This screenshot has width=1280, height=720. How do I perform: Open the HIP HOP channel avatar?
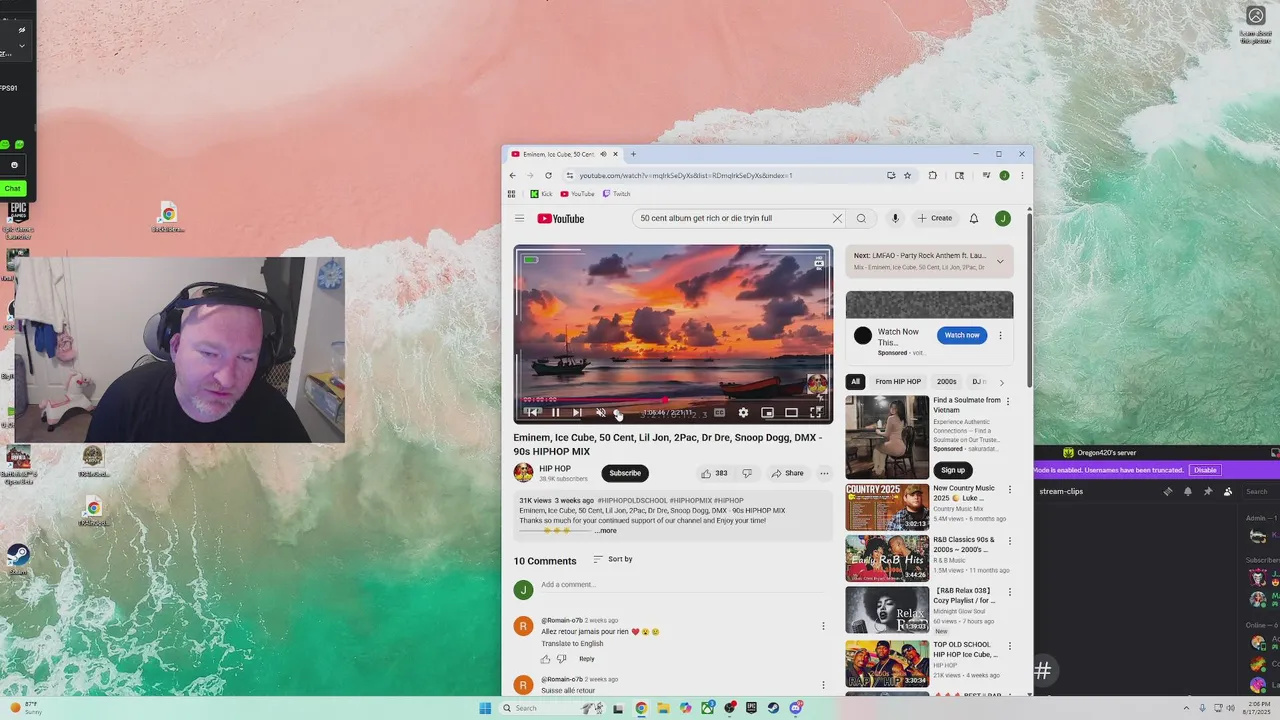[523, 473]
